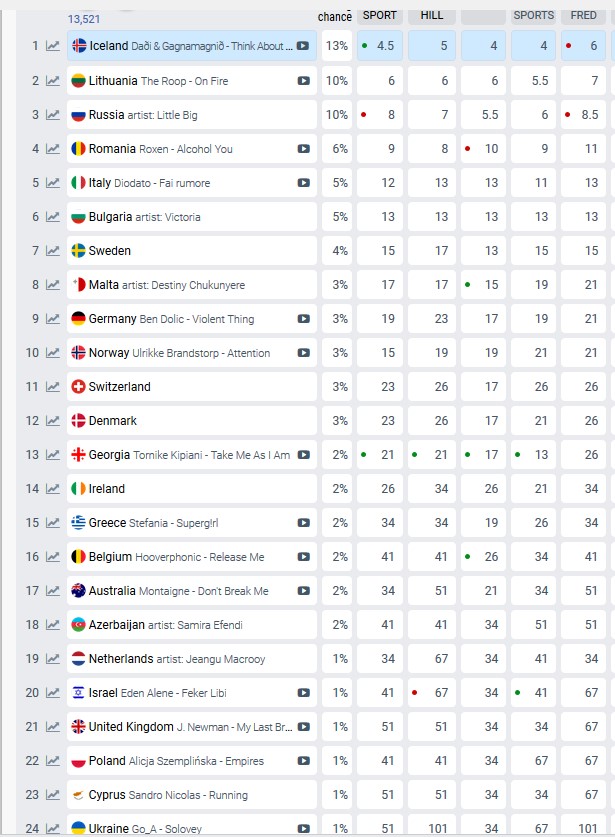This screenshot has width=615, height=837.
Task: Select the HILL bookmaker column header
Action: pyautogui.click(x=432, y=15)
